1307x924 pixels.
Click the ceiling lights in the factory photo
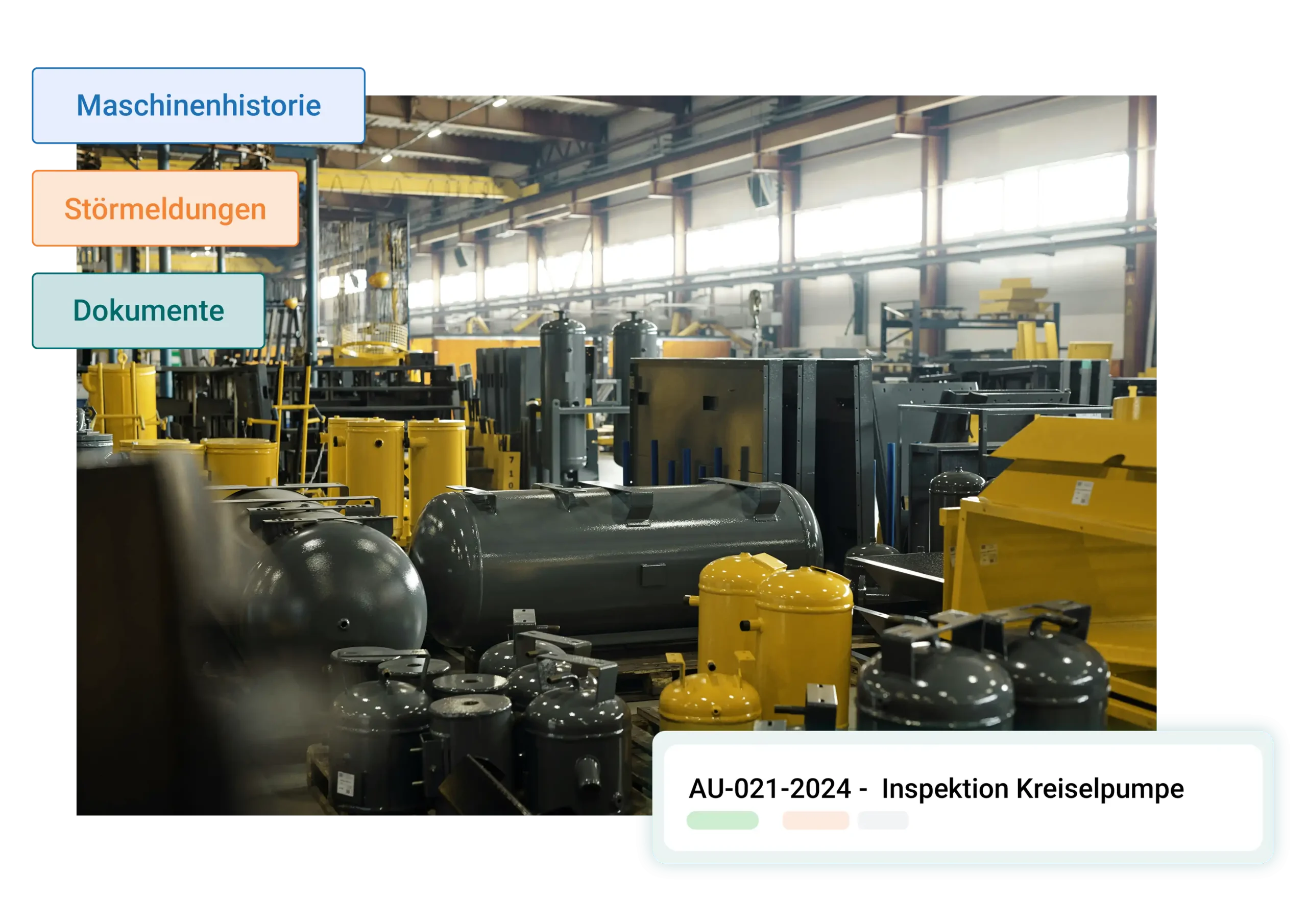tap(434, 132)
